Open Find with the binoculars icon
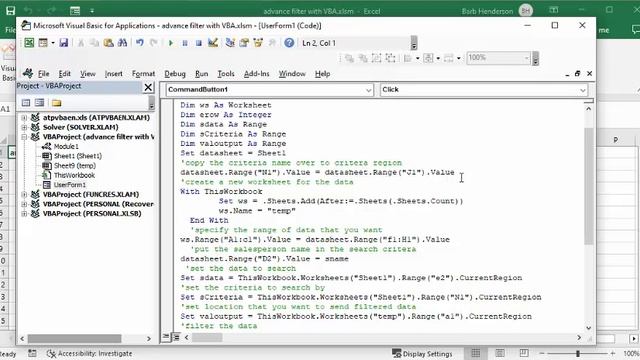The height and width of the screenshot is (360, 640). tap(122, 43)
